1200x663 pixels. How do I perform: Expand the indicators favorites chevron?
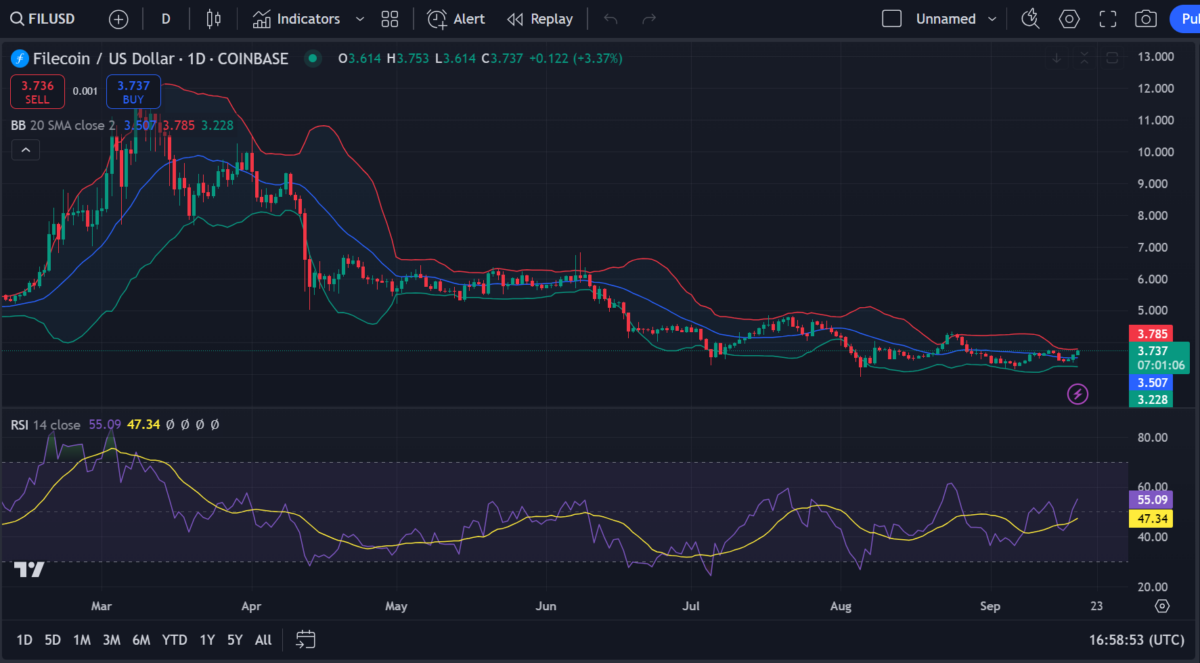pyautogui.click(x=361, y=19)
